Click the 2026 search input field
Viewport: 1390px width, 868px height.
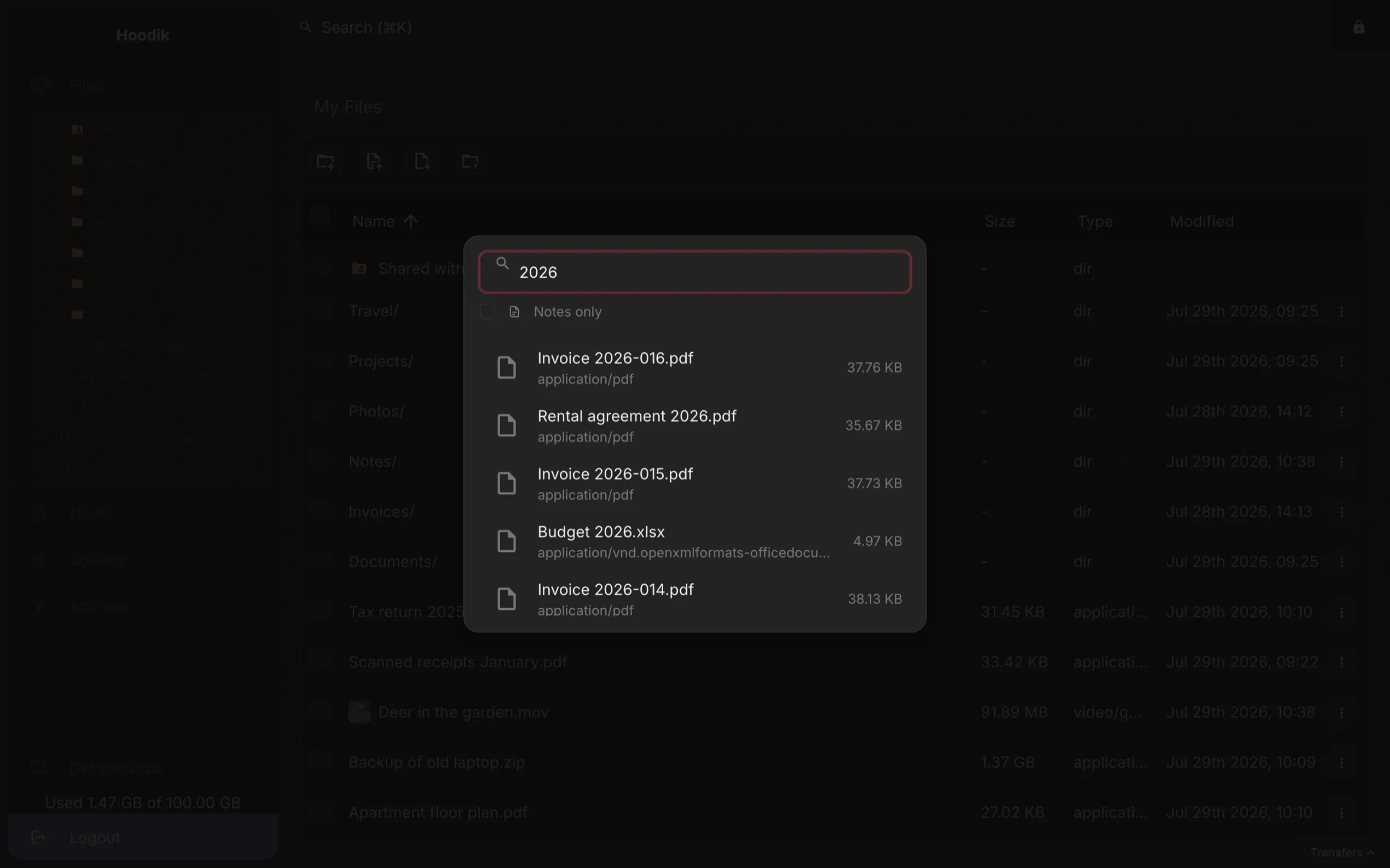(695, 272)
